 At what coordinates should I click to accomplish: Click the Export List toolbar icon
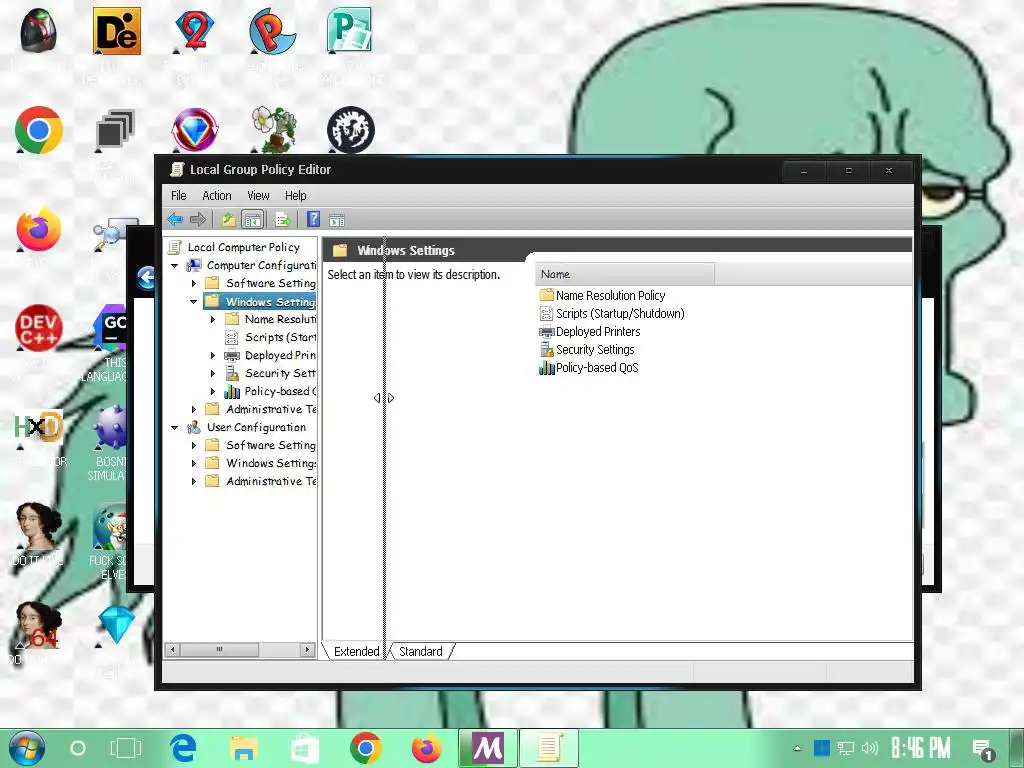(x=283, y=219)
